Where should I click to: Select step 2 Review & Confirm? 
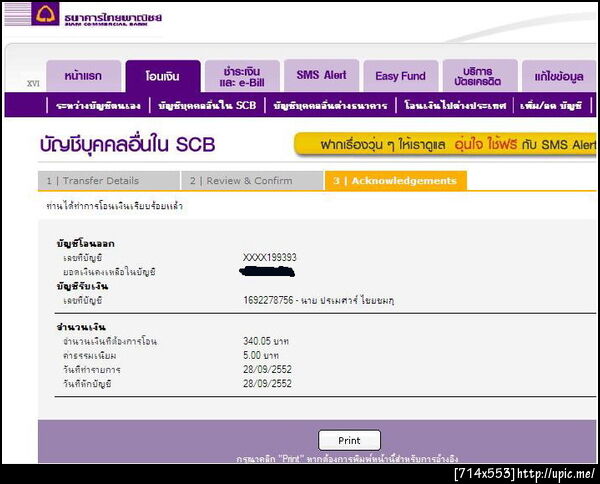[252, 181]
